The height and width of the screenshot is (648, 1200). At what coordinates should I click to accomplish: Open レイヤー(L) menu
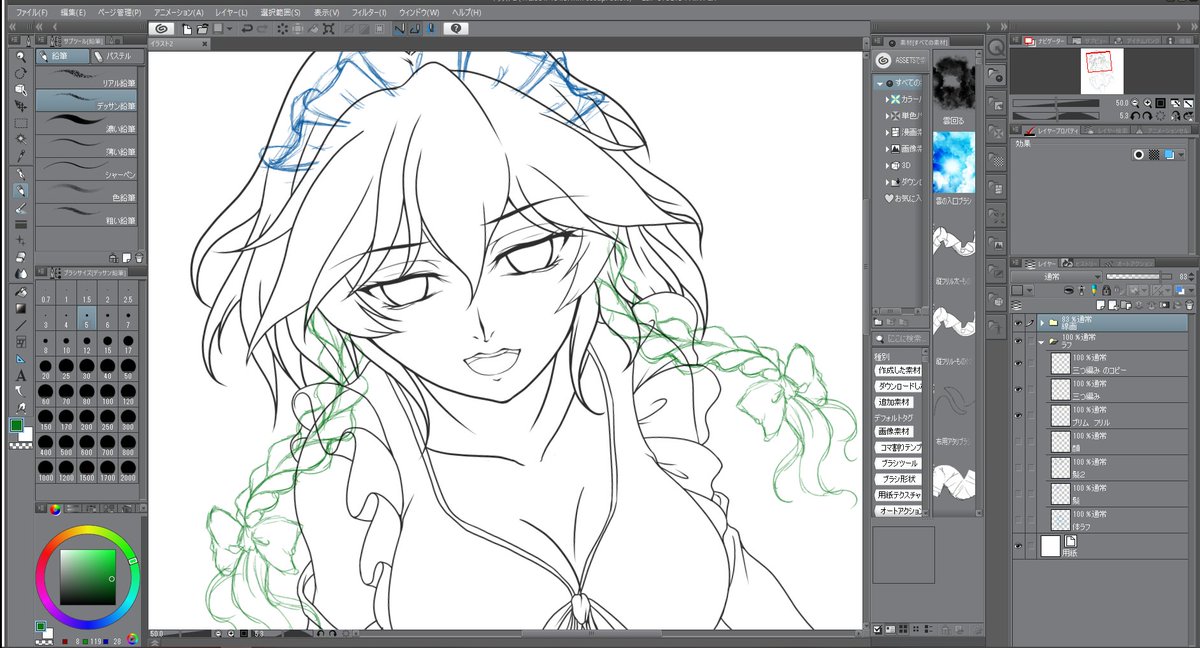pyautogui.click(x=229, y=12)
